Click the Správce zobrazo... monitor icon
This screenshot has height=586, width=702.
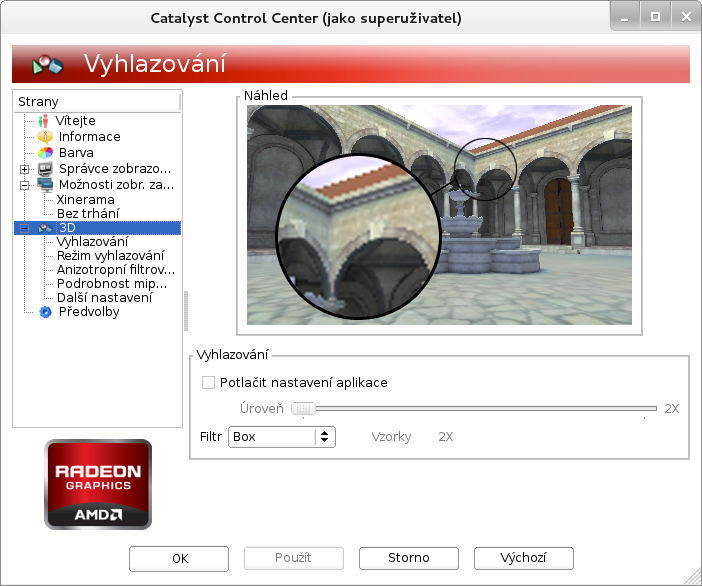tap(45, 169)
